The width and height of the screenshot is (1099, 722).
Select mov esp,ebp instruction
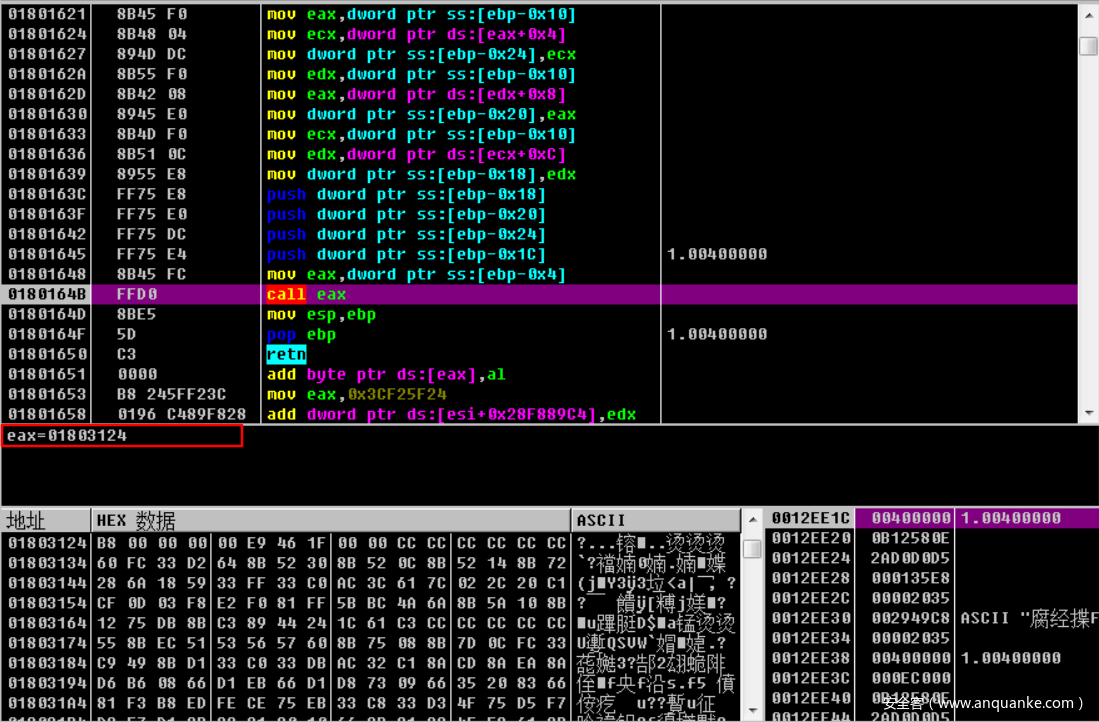click(x=321, y=314)
